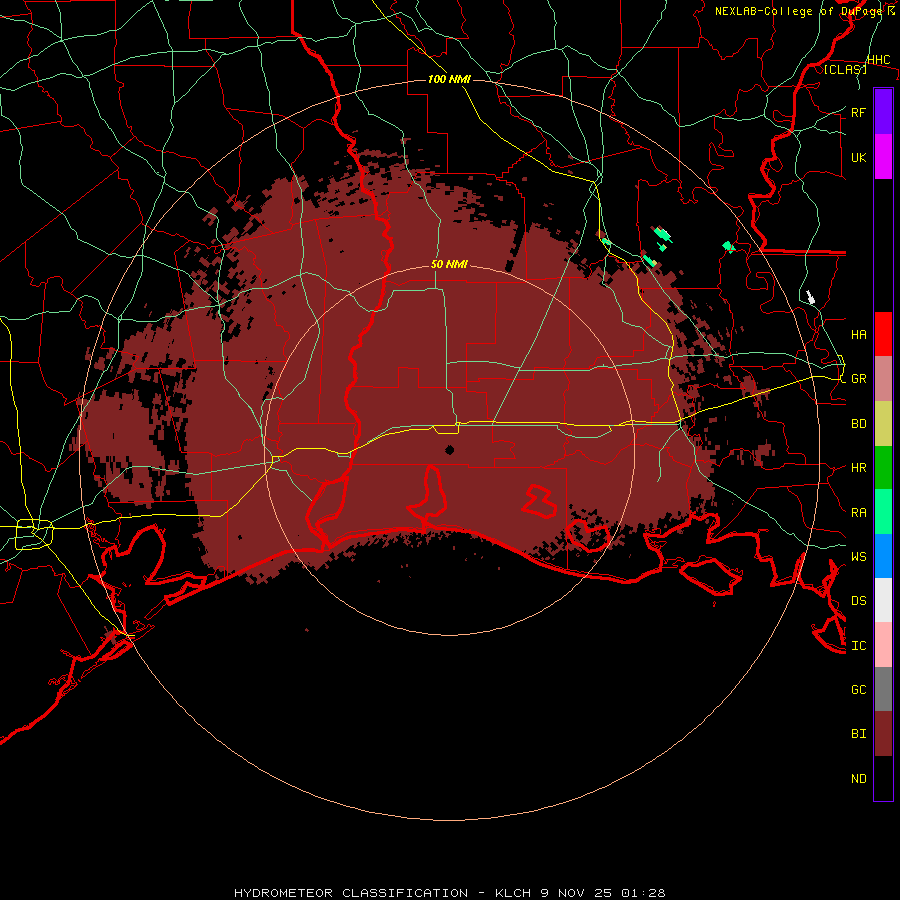Click the black radar site dot
Screen dimensions: 900x900
tap(449, 450)
